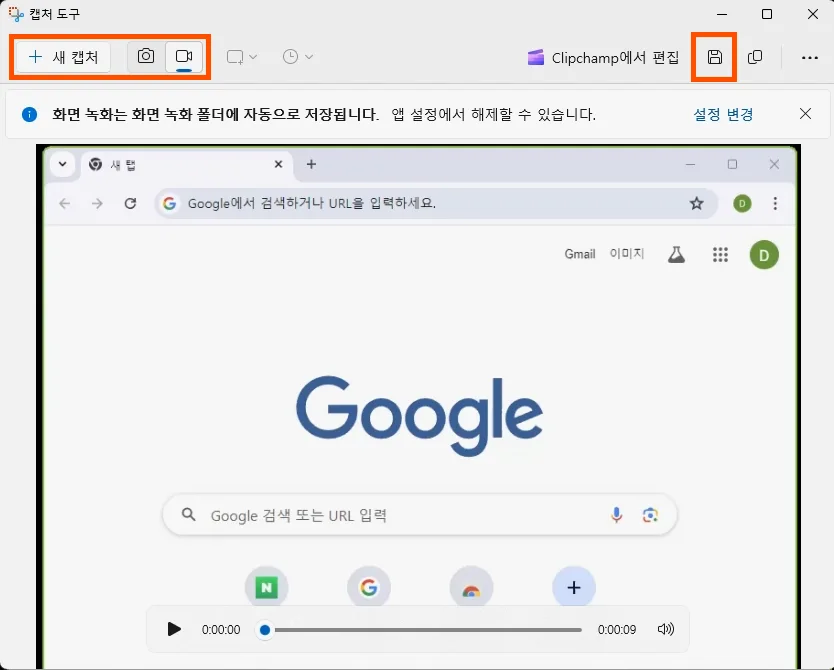
Task: Click the round playhead marker on the timeline
Action: [x=263, y=629]
